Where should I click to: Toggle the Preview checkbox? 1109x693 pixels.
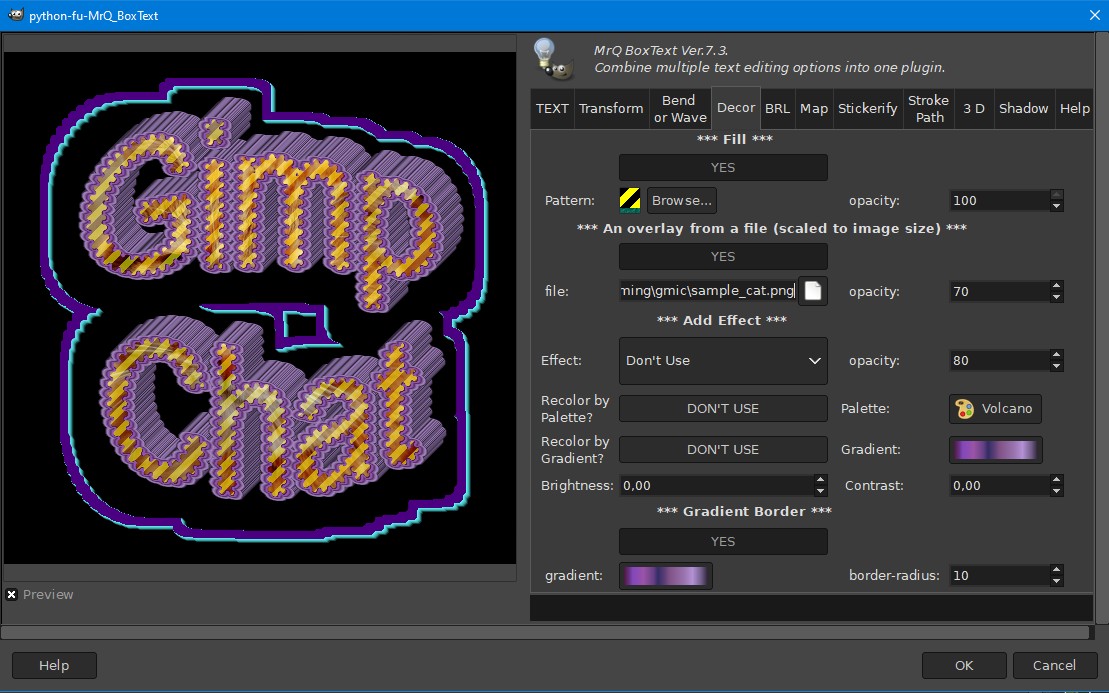(11, 595)
